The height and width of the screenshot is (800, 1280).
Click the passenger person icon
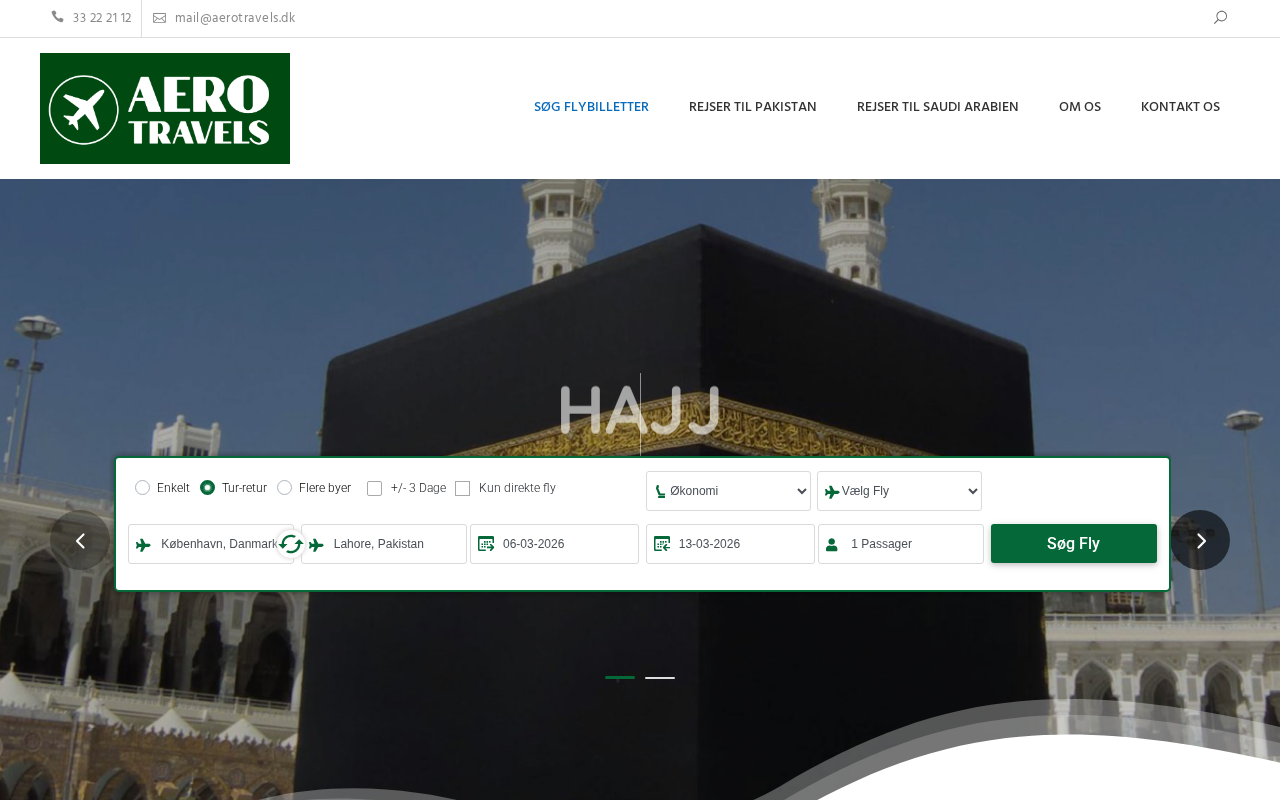[832, 545]
